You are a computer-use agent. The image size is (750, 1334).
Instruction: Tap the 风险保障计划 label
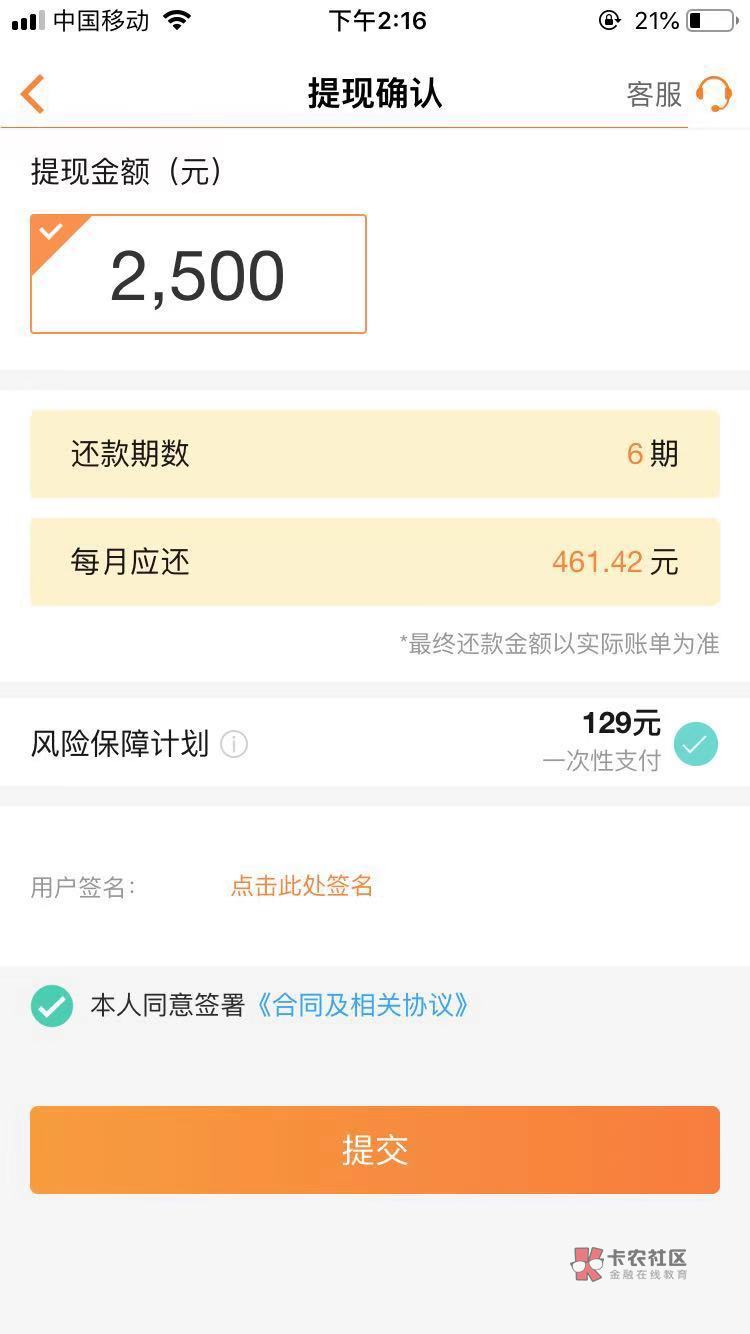tap(120, 745)
